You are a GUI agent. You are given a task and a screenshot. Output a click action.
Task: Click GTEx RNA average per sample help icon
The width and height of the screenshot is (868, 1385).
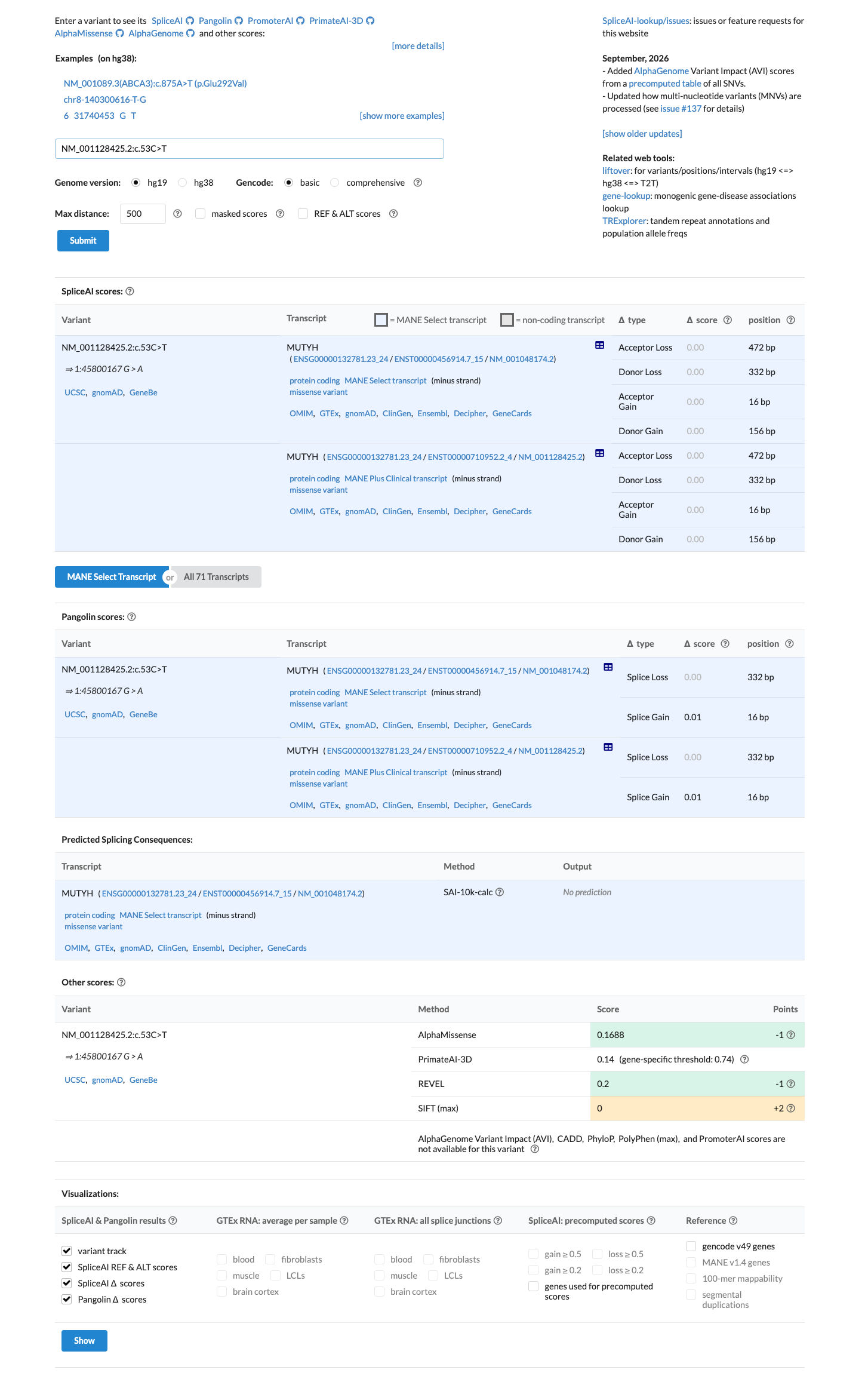344,1221
